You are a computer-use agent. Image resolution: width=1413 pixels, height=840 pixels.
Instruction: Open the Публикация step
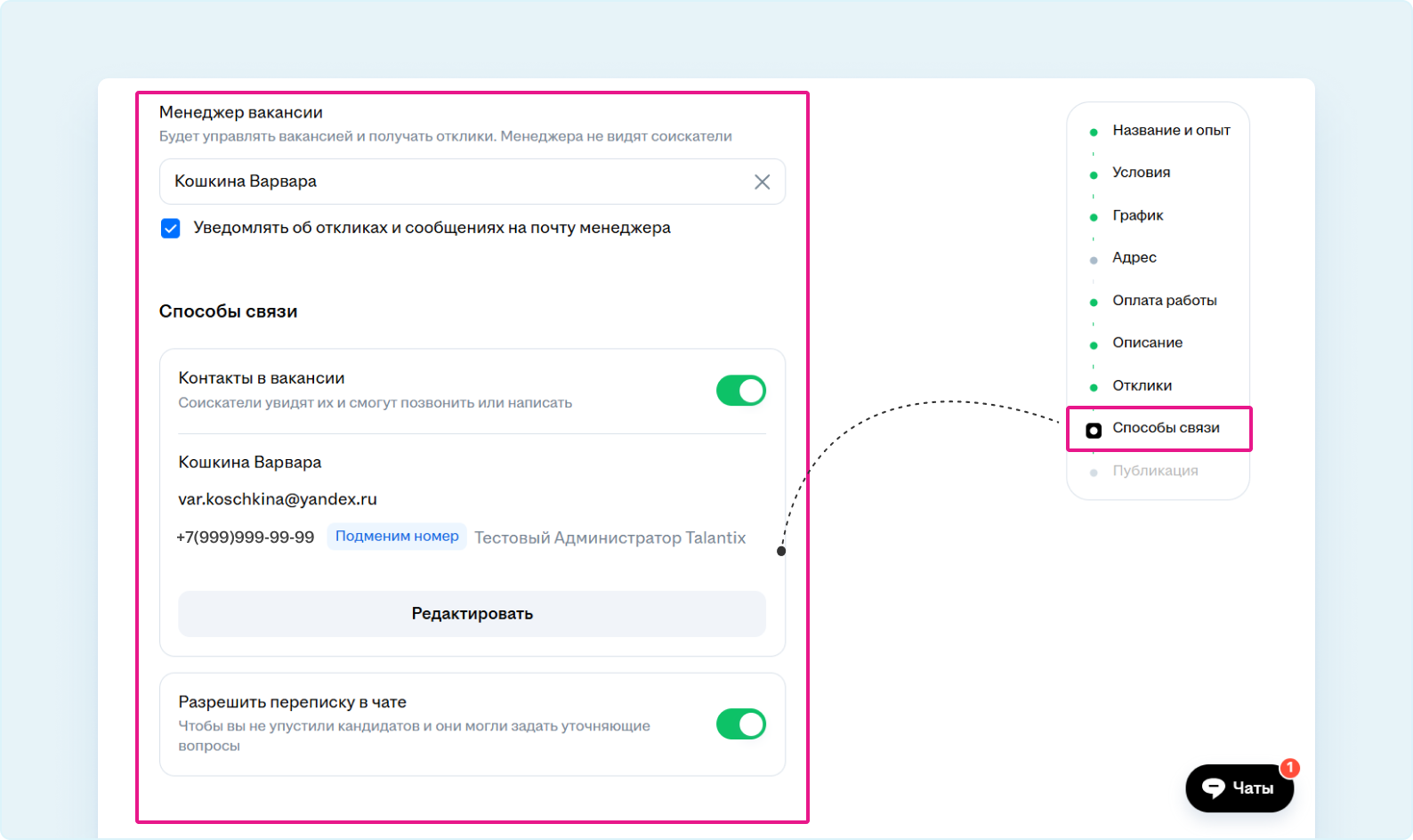coord(1154,471)
